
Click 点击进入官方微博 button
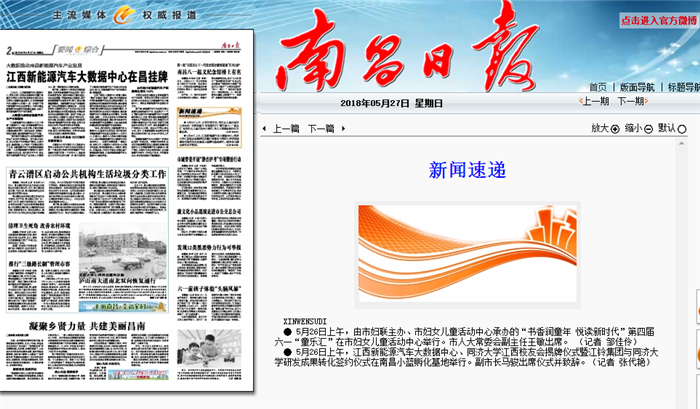click(x=659, y=19)
